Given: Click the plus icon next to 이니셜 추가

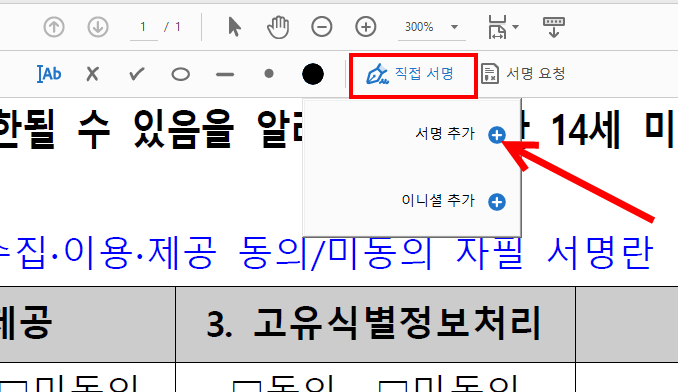Looking at the screenshot, I should click(x=497, y=202).
